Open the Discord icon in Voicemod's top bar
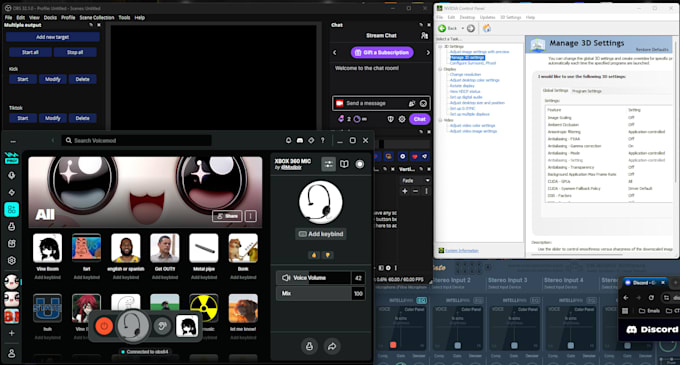This screenshot has height=365, width=680. (x=300, y=140)
